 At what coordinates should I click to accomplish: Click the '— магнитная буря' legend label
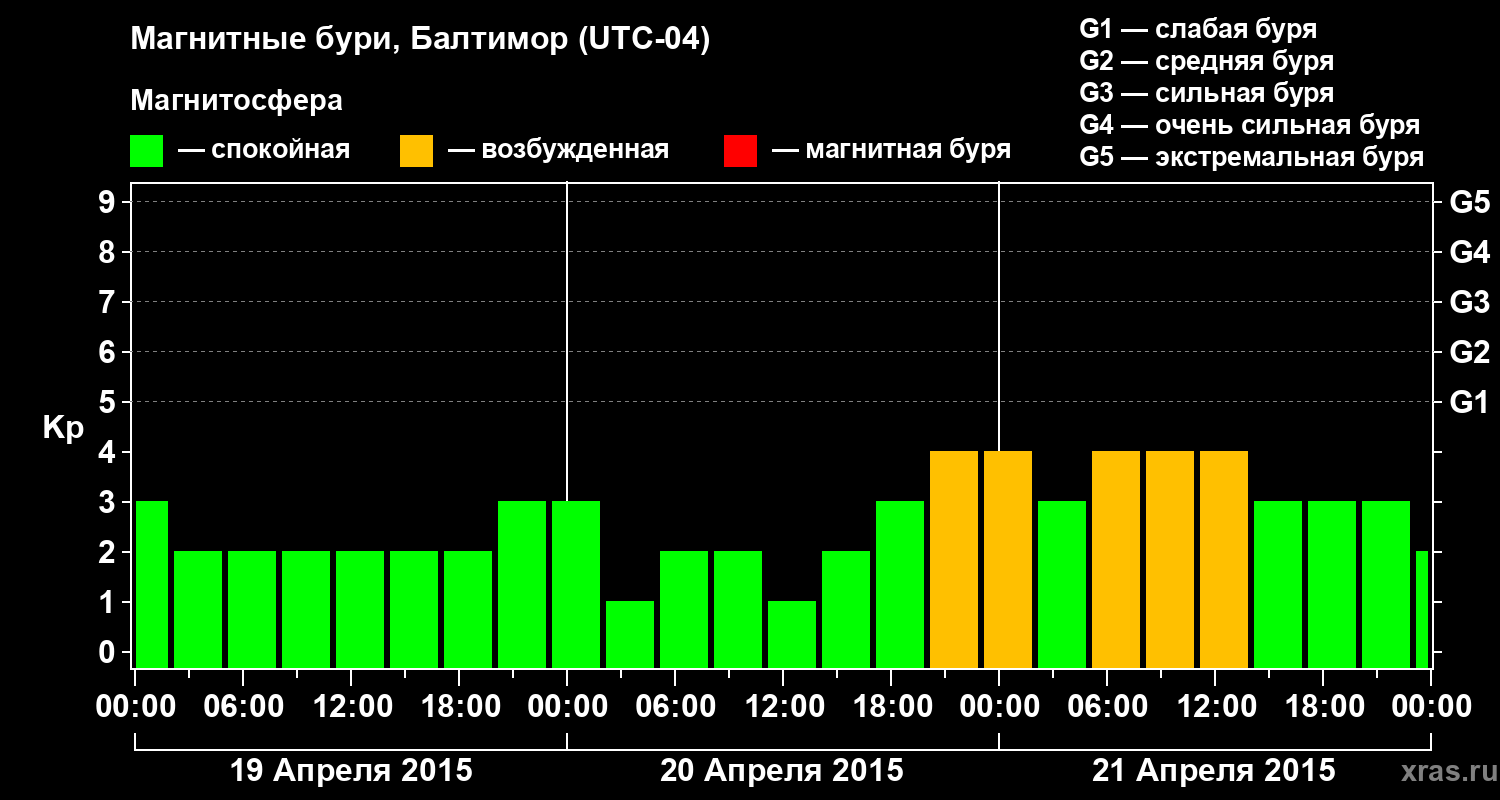click(892, 151)
